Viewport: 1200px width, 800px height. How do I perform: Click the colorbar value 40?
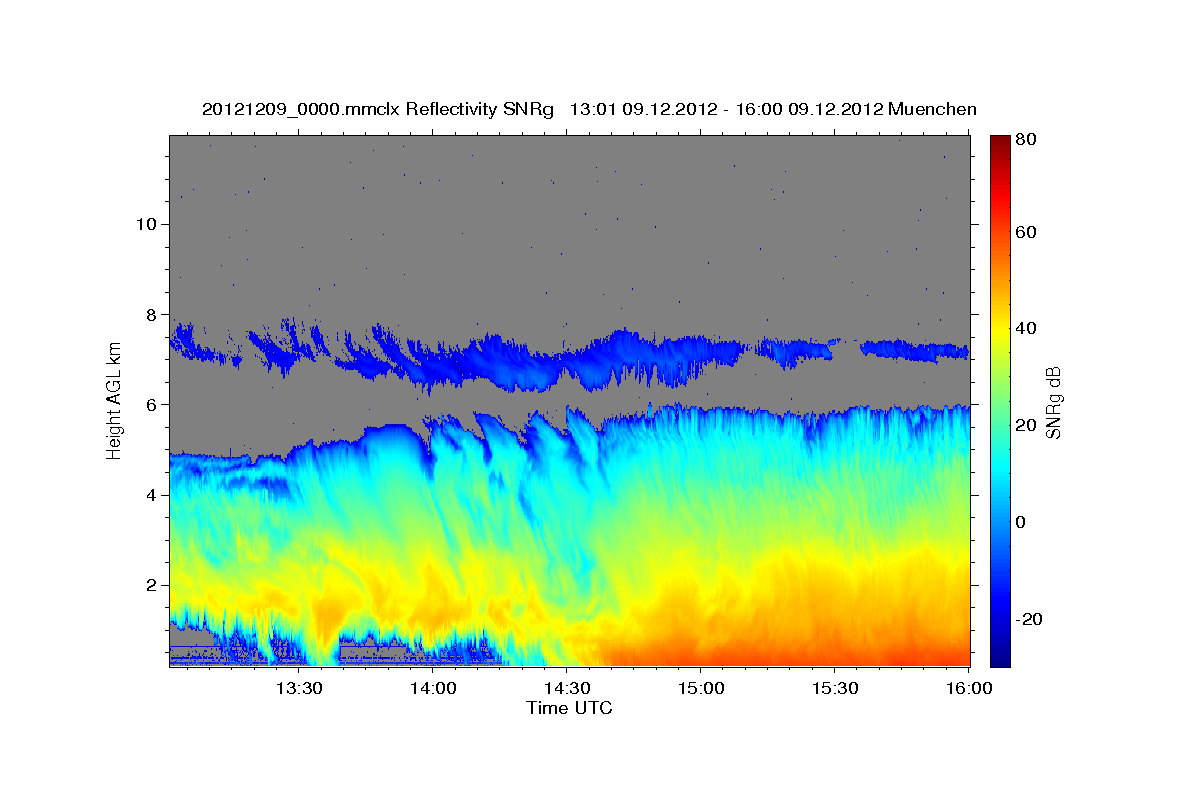pyautogui.click(x=1027, y=329)
